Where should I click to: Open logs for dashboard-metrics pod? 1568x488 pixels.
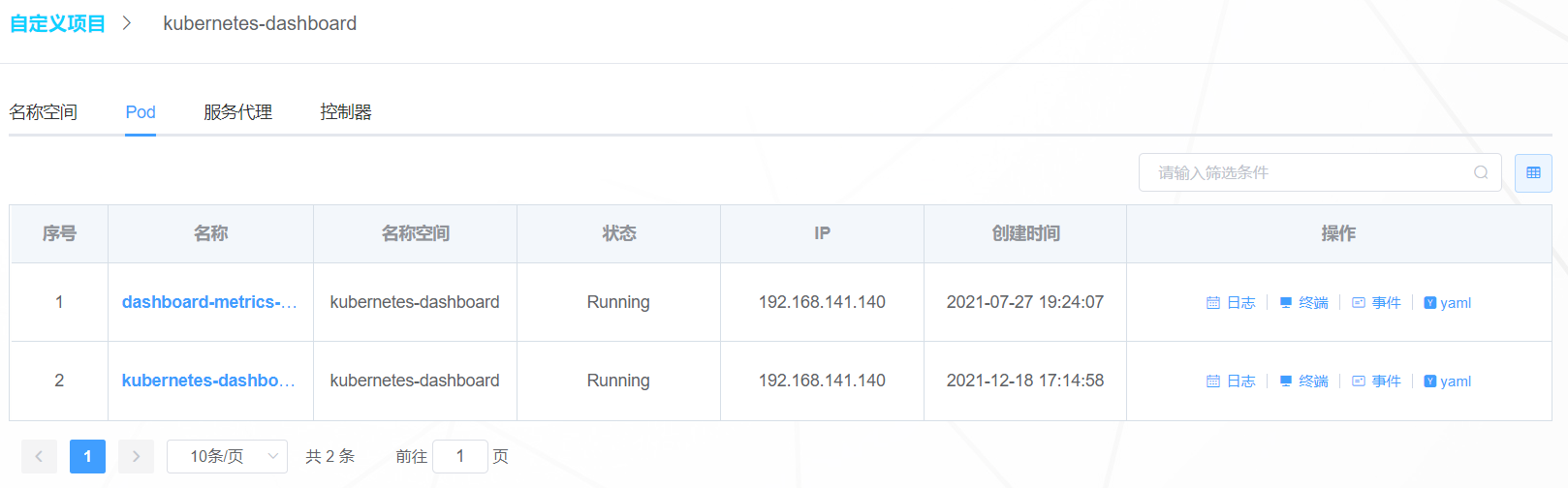(1231, 303)
